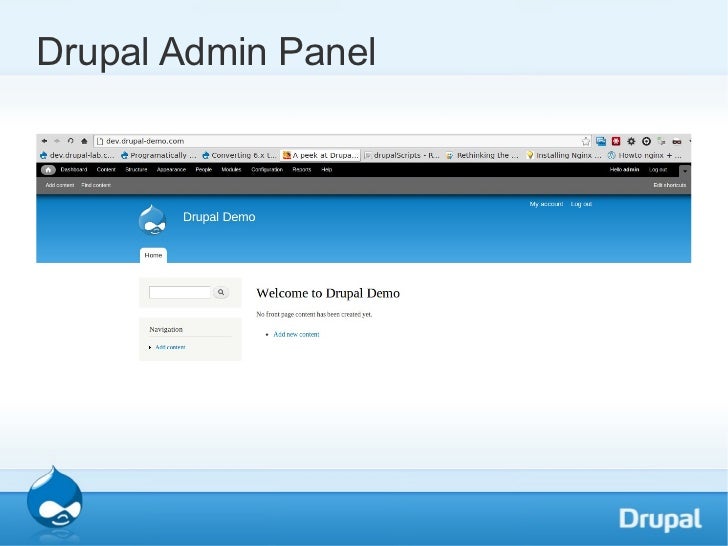The width and height of the screenshot is (728, 546).
Task: Click Log out in the black admin toolbar
Action: [658, 169]
